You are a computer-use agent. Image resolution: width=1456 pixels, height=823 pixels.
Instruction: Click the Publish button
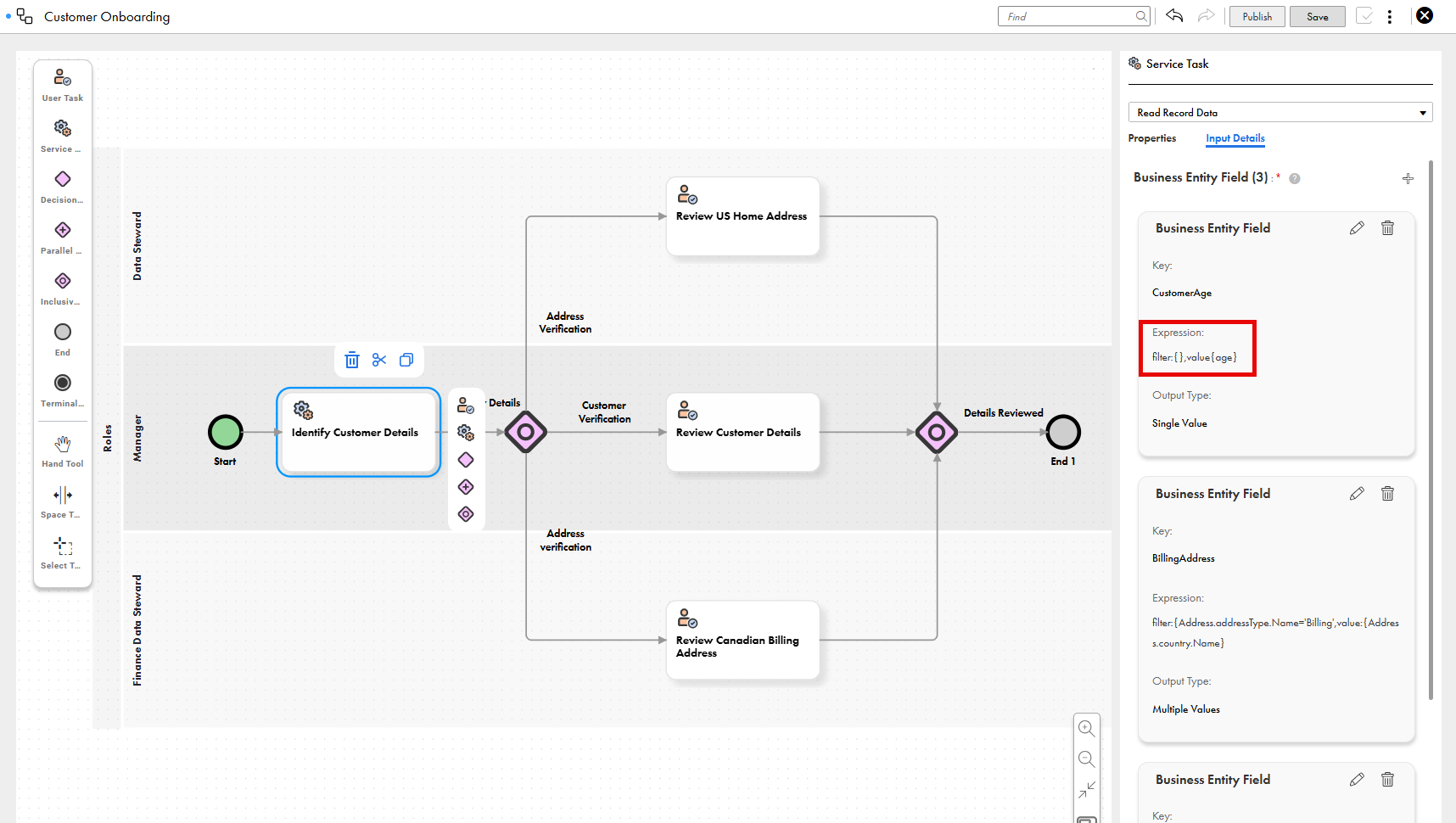[x=1257, y=16]
